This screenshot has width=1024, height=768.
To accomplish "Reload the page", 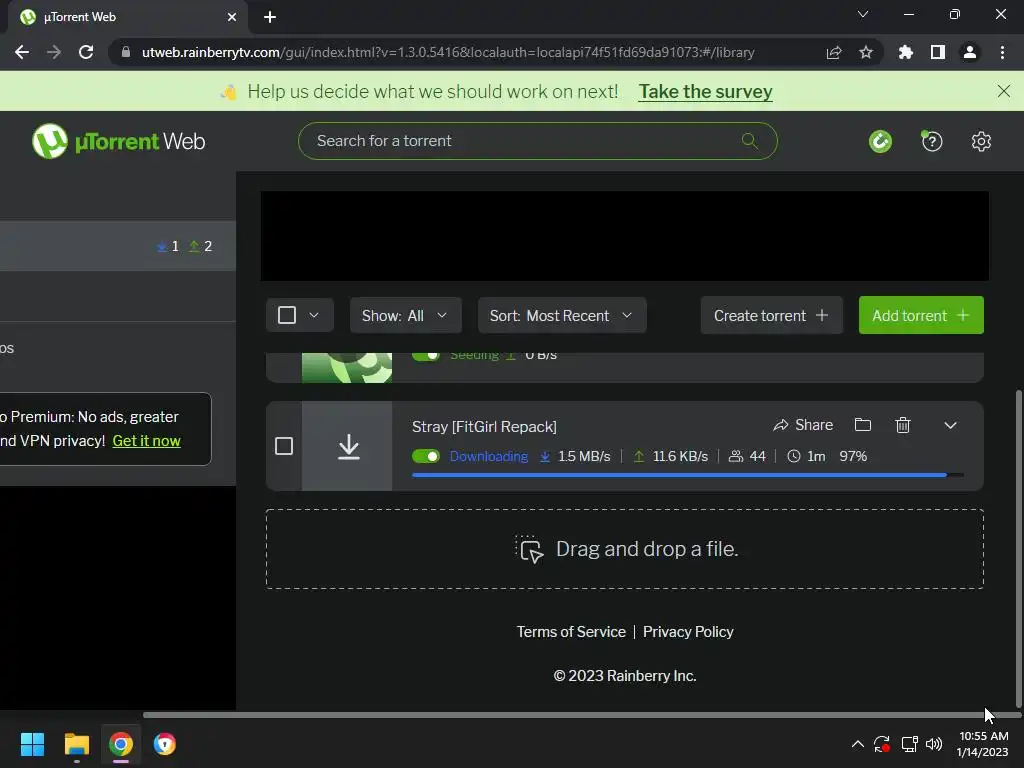I will 86,52.
